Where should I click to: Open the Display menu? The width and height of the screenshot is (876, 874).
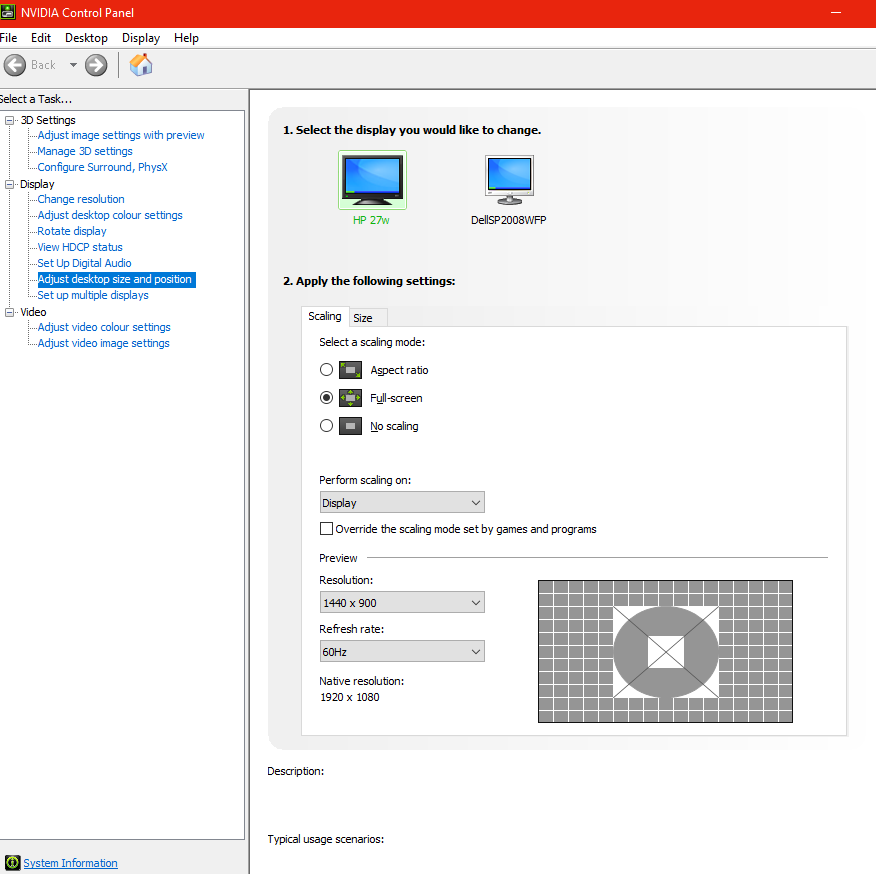[141, 38]
